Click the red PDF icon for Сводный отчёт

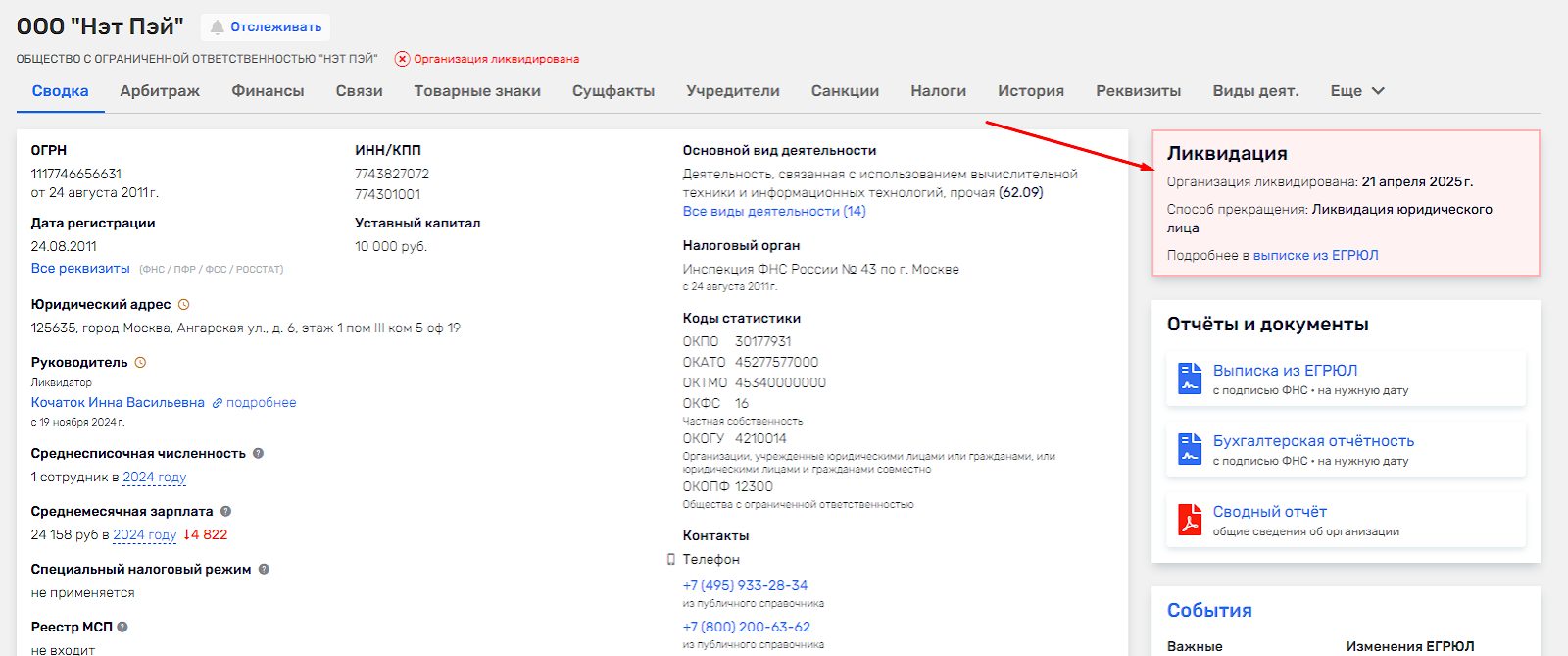pos(1189,520)
